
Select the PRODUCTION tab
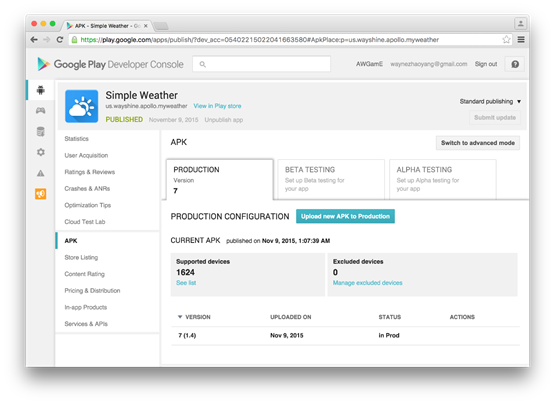[x=220, y=180]
